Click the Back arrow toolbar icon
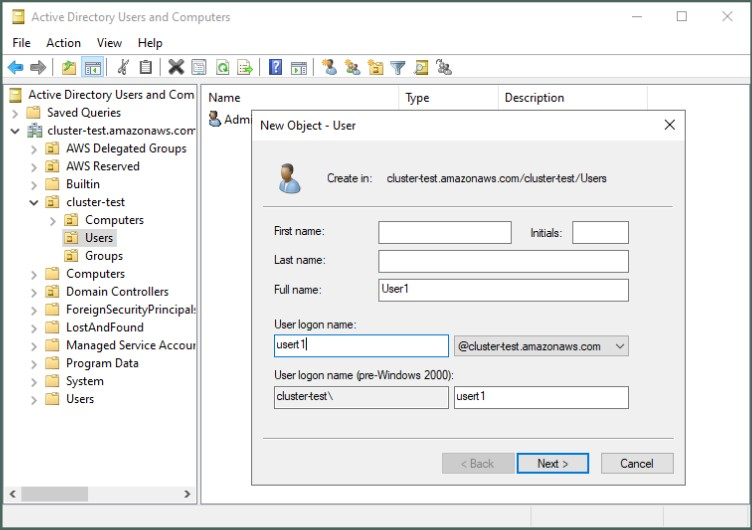The height and width of the screenshot is (530, 752). click(16, 68)
